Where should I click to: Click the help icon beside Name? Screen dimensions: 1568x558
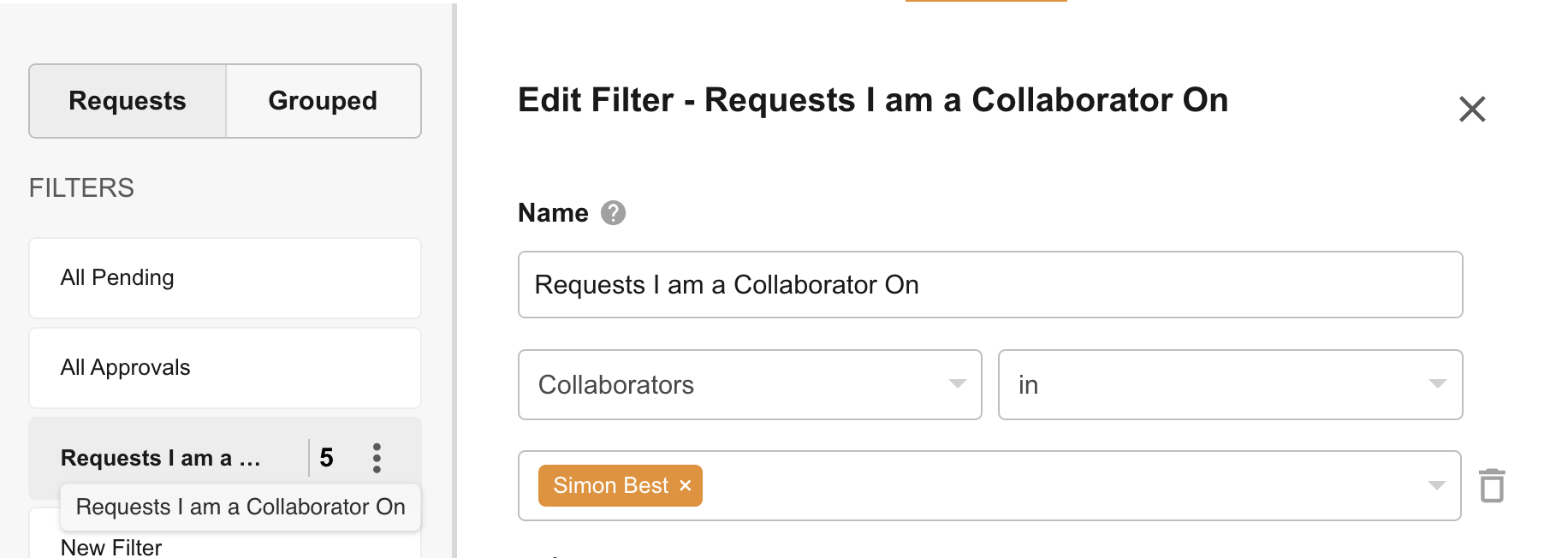[613, 212]
